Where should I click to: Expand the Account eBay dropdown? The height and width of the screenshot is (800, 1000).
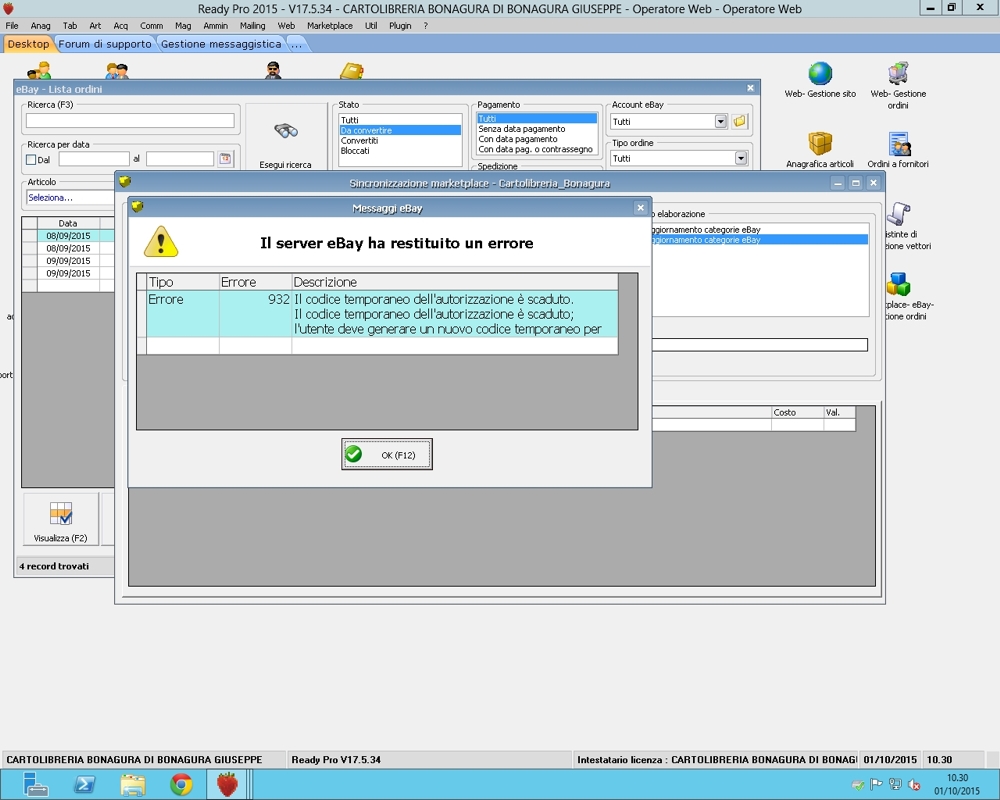(x=721, y=121)
